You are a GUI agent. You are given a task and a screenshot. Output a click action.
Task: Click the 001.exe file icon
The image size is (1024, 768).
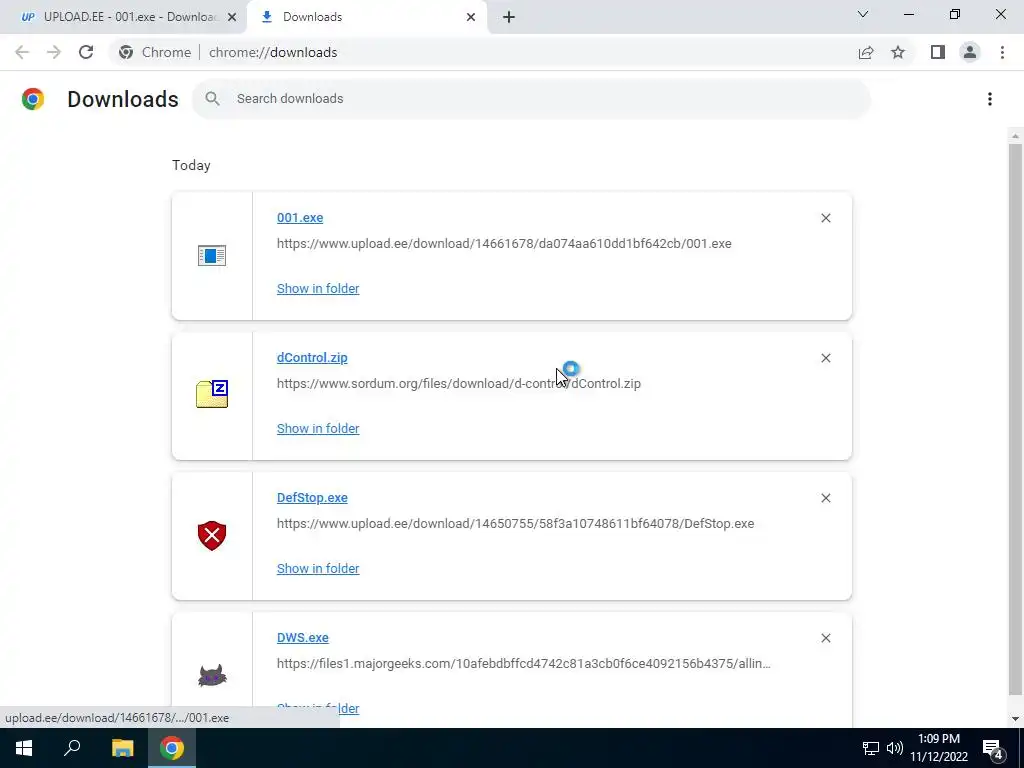coord(212,255)
